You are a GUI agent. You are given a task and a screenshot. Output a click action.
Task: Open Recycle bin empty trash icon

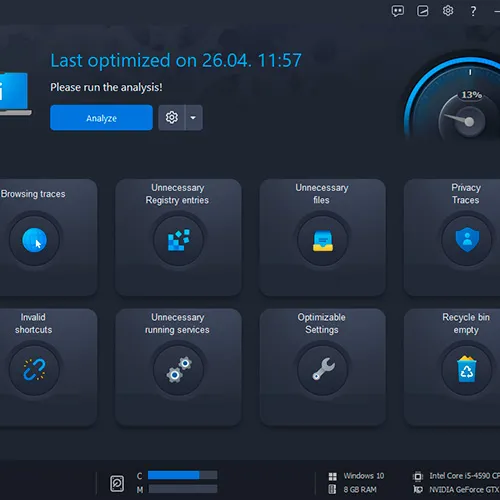467,370
